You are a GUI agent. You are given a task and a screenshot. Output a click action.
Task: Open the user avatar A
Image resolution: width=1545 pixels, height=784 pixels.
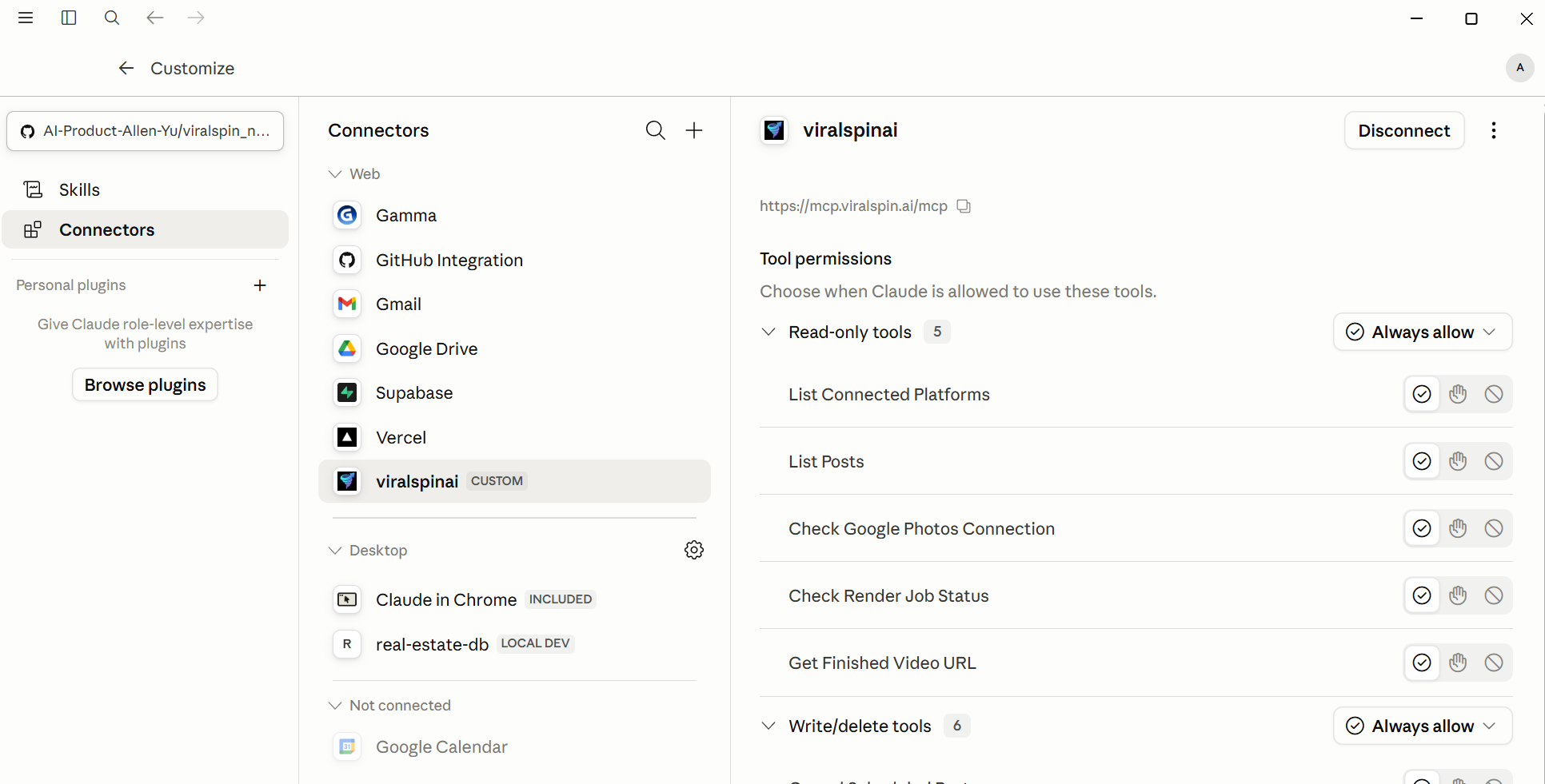1519,68
